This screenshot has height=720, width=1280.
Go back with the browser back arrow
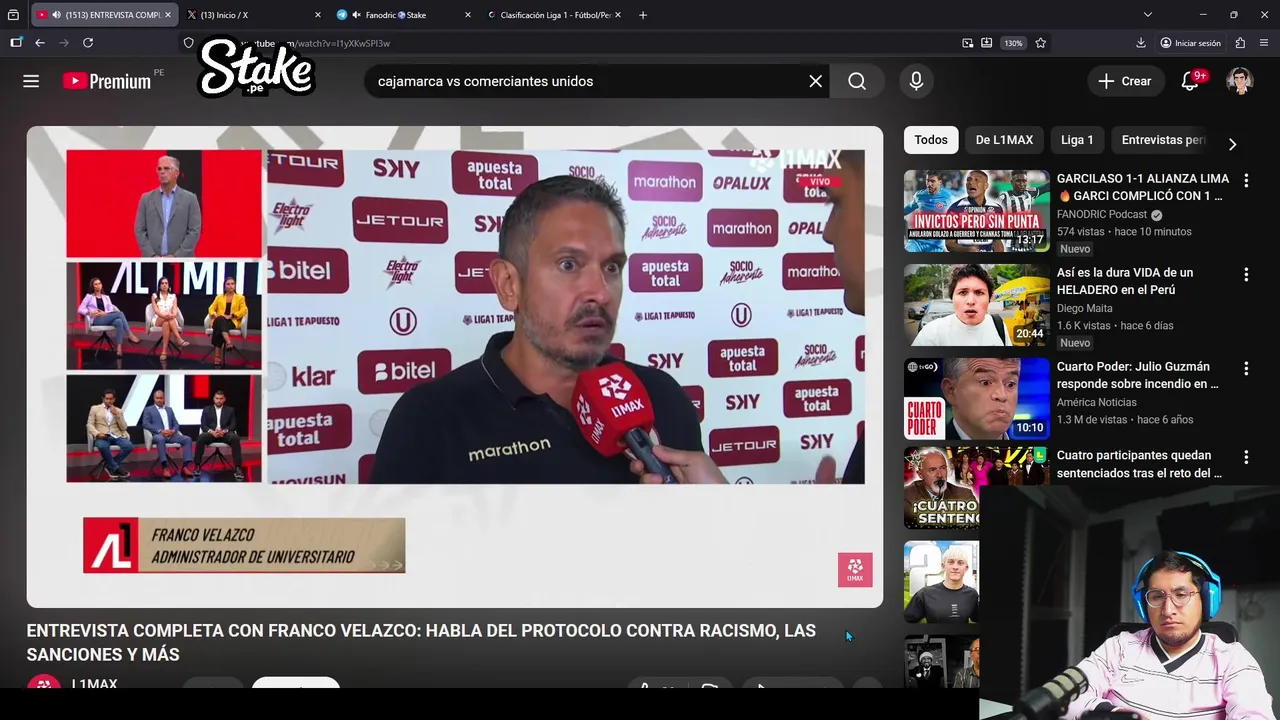point(40,43)
